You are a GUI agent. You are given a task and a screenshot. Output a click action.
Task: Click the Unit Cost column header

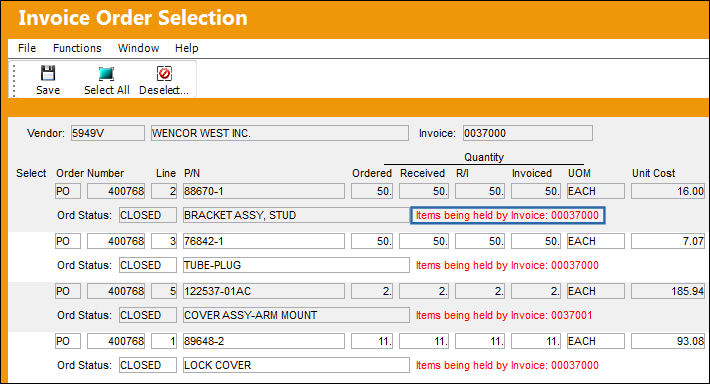pyautogui.click(x=653, y=173)
